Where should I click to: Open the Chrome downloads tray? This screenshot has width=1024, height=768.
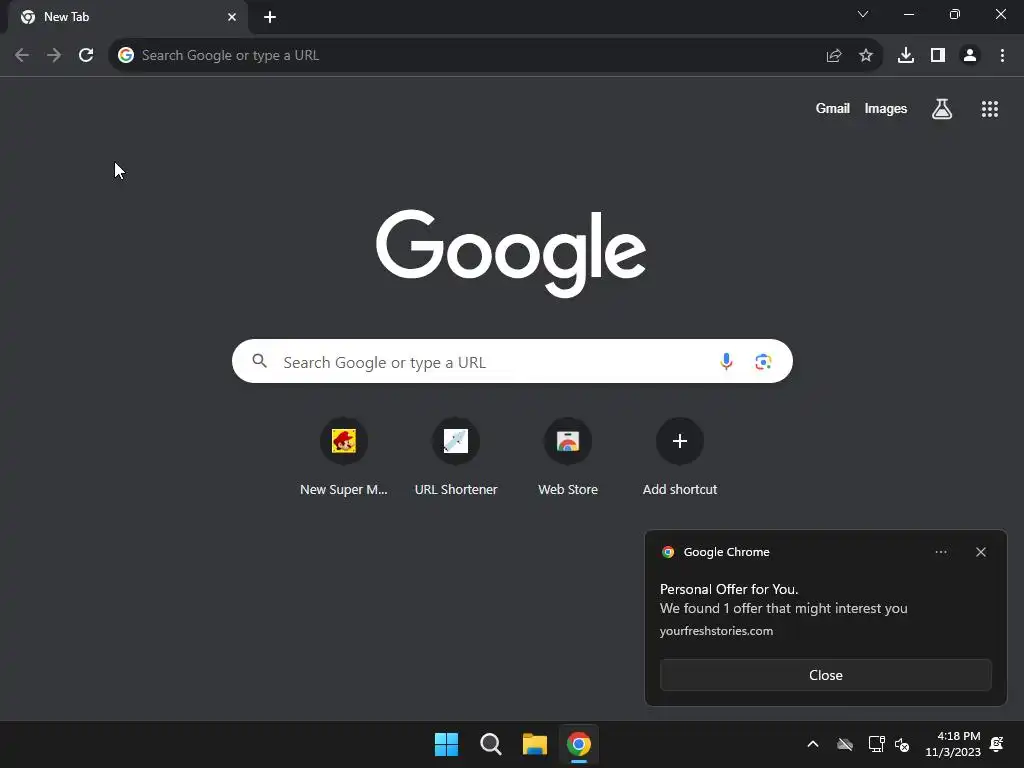(x=906, y=56)
